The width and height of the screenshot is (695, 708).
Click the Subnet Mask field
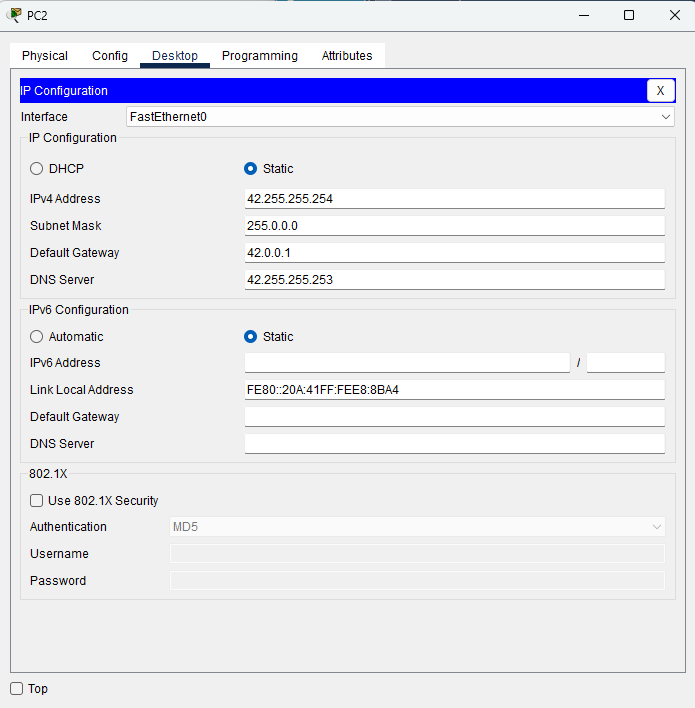pyautogui.click(x=454, y=226)
